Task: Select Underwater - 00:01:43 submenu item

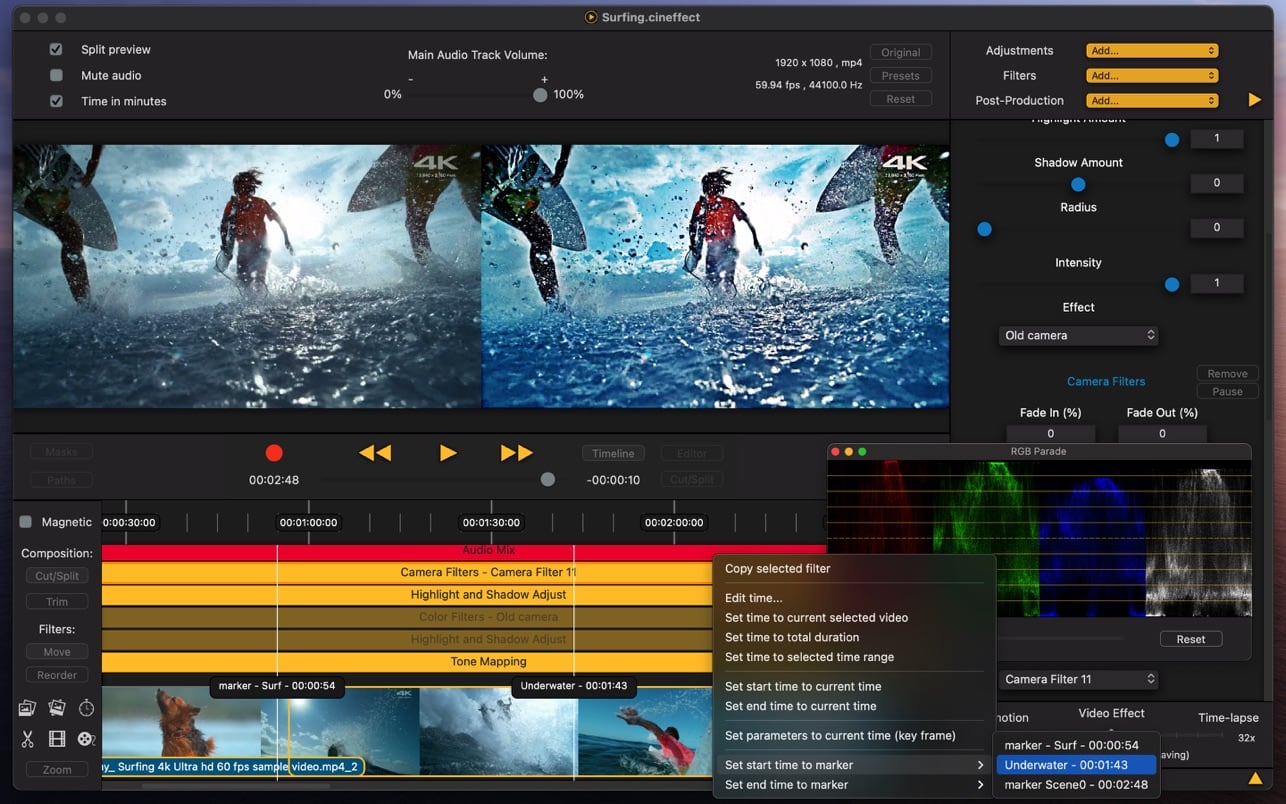Action: [x=1076, y=765]
